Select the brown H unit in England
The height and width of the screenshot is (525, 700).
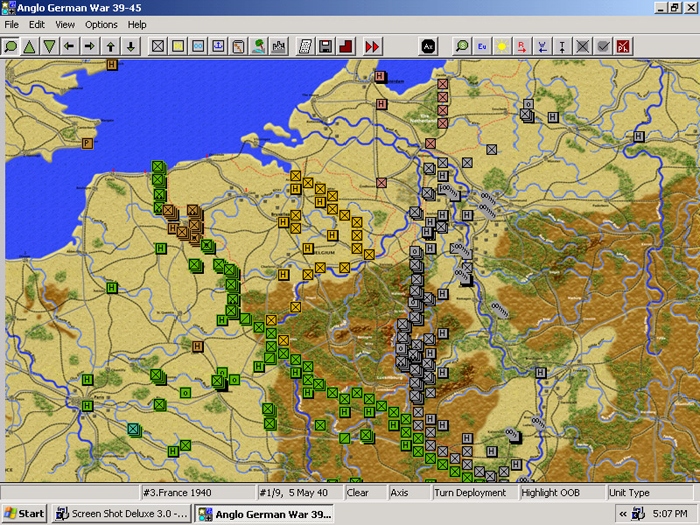click(x=112, y=65)
